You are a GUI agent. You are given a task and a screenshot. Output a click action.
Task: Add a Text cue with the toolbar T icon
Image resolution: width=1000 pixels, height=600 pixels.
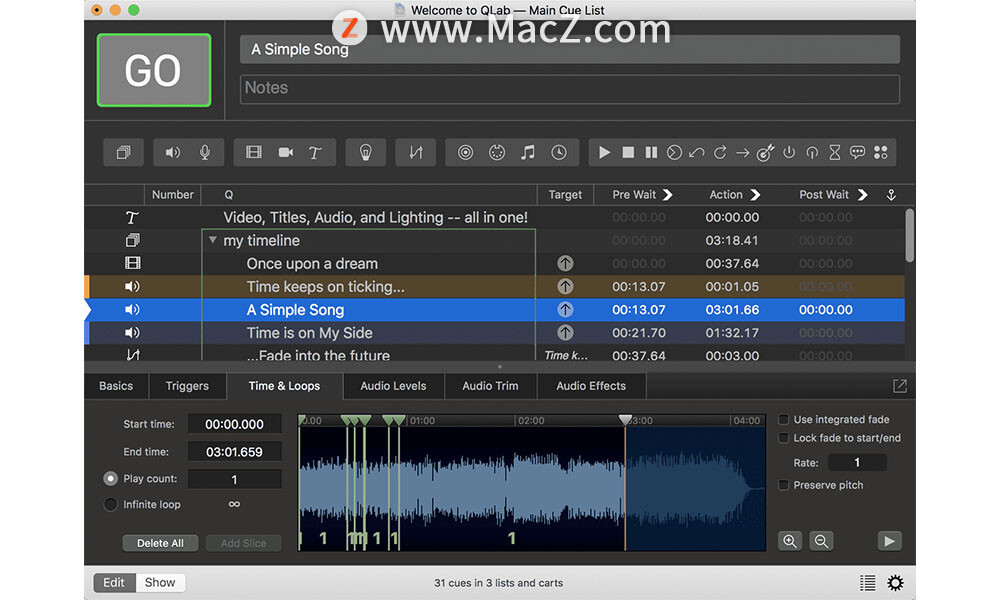point(315,152)
